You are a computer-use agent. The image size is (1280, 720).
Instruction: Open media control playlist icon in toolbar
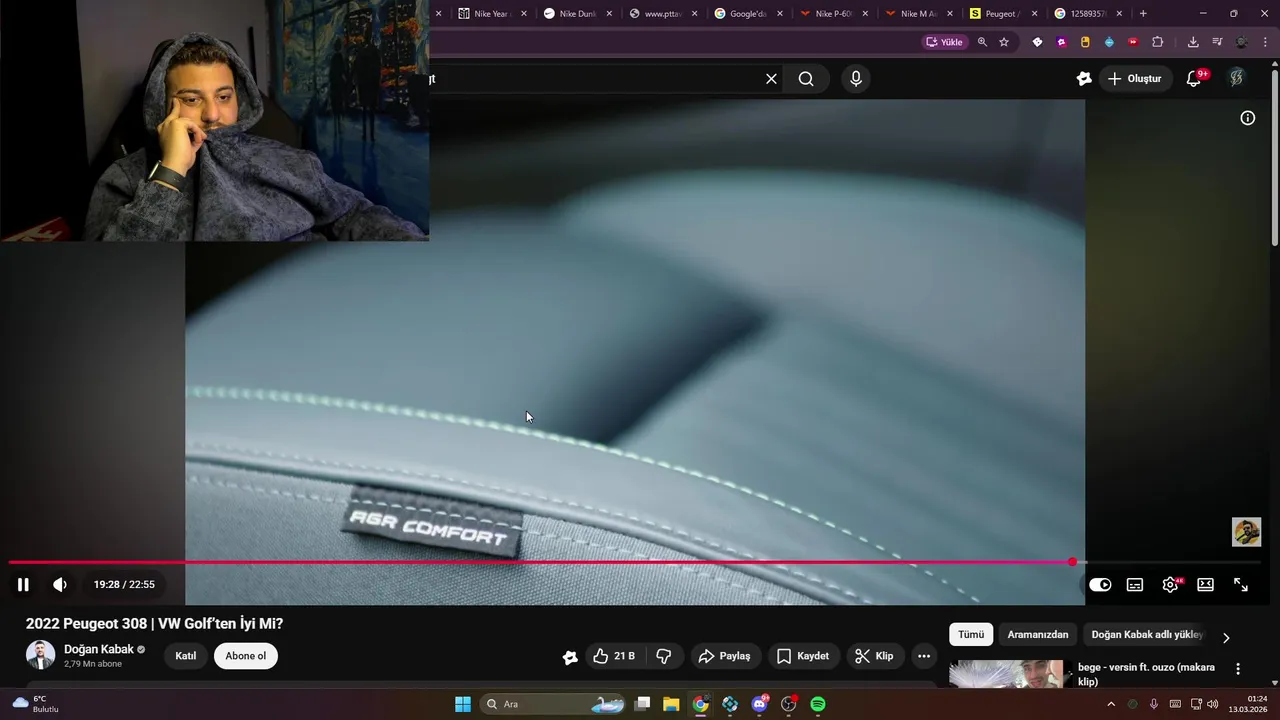click(x=1217, y=42)
